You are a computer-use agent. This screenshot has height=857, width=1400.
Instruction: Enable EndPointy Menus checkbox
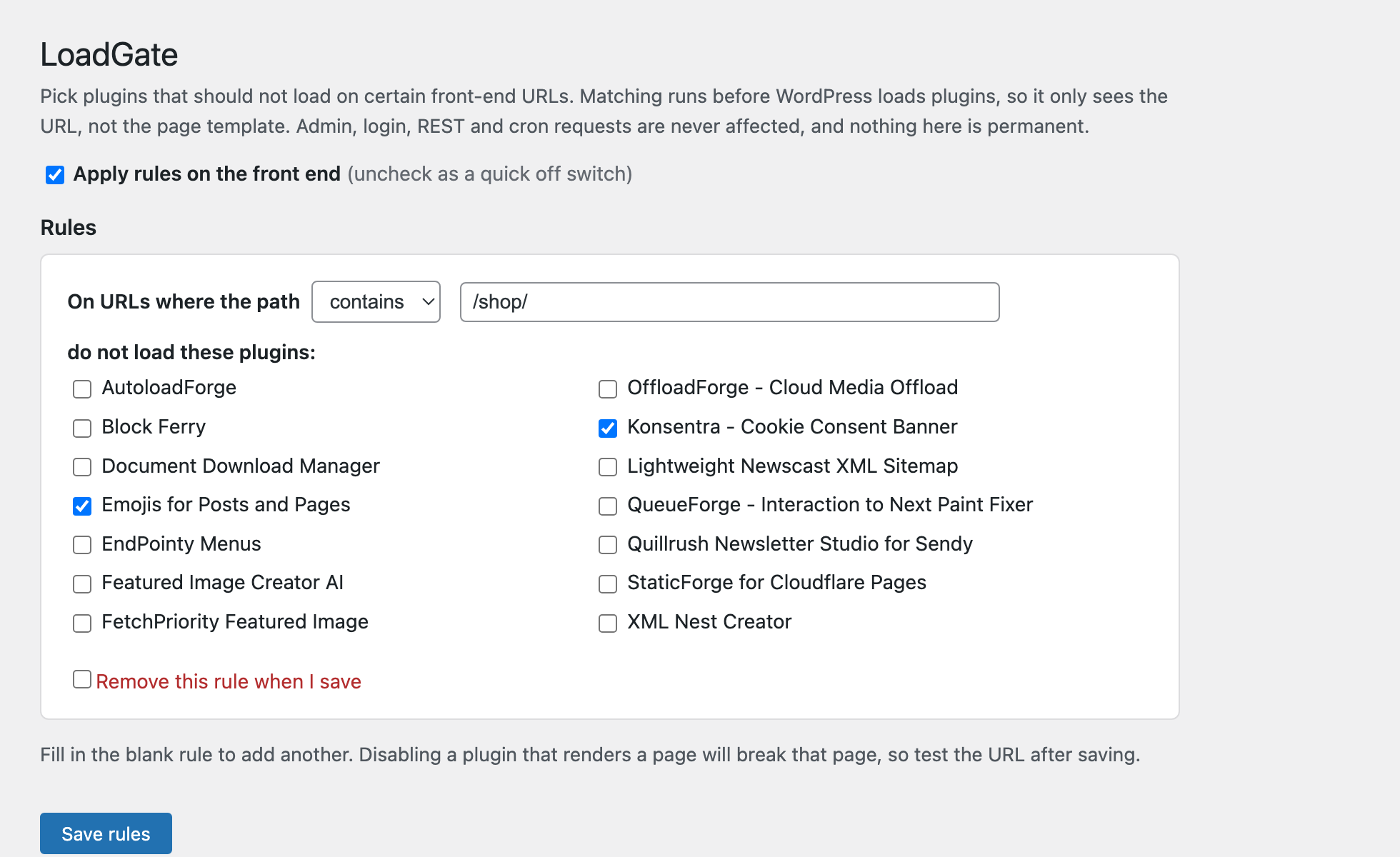(x=82, y=545)
